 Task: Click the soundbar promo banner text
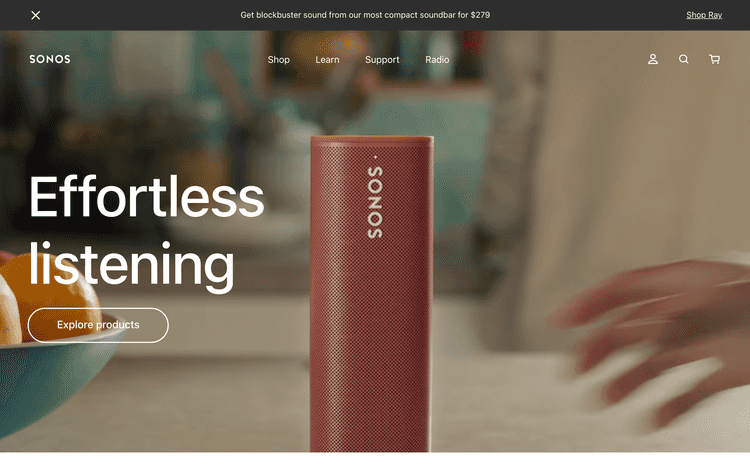[365, 15]
